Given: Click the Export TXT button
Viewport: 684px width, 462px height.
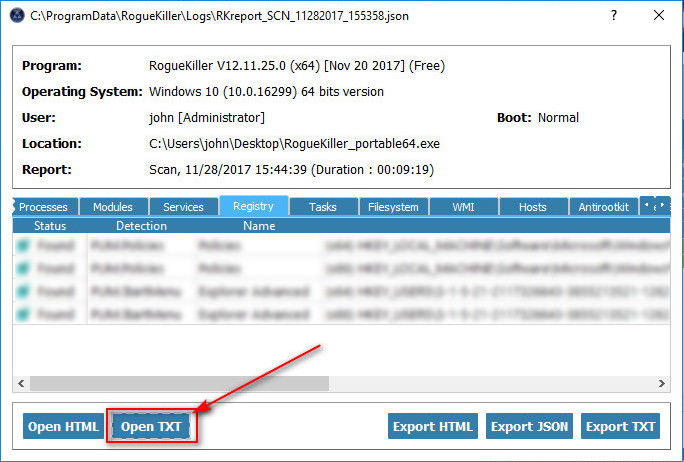Looking at the screenshot, I should (620, 426).
